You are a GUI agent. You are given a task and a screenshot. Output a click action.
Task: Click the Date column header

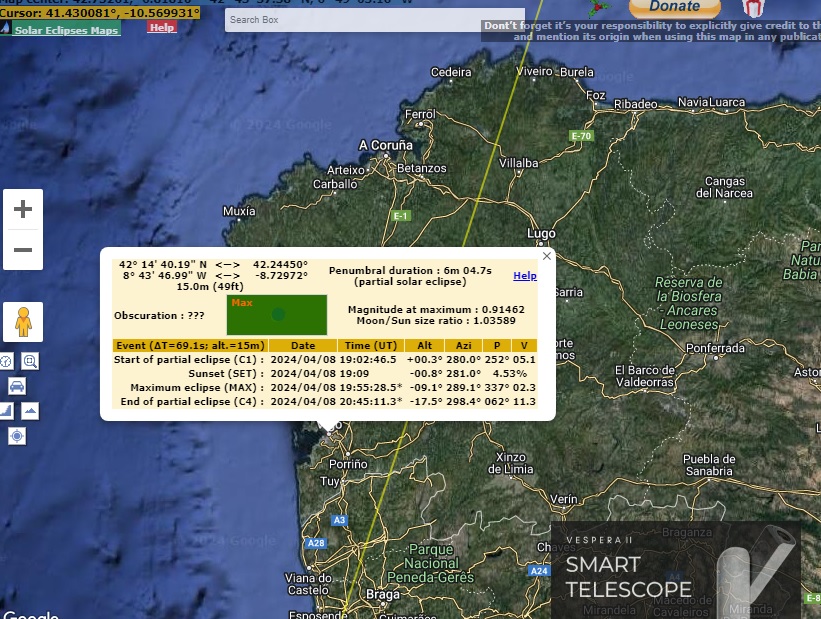click(303, 346)
